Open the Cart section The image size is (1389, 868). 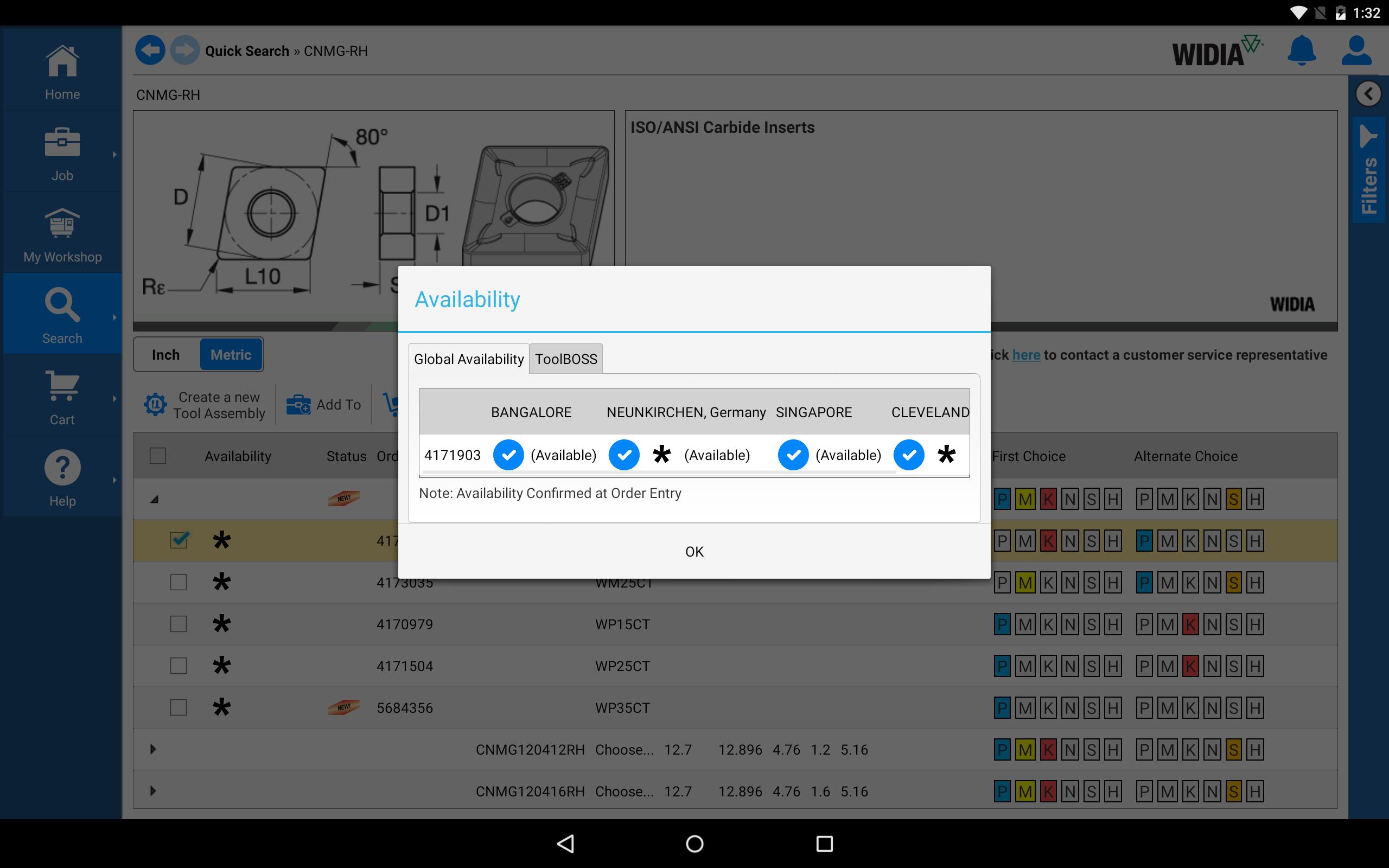[x=62, y=397]
